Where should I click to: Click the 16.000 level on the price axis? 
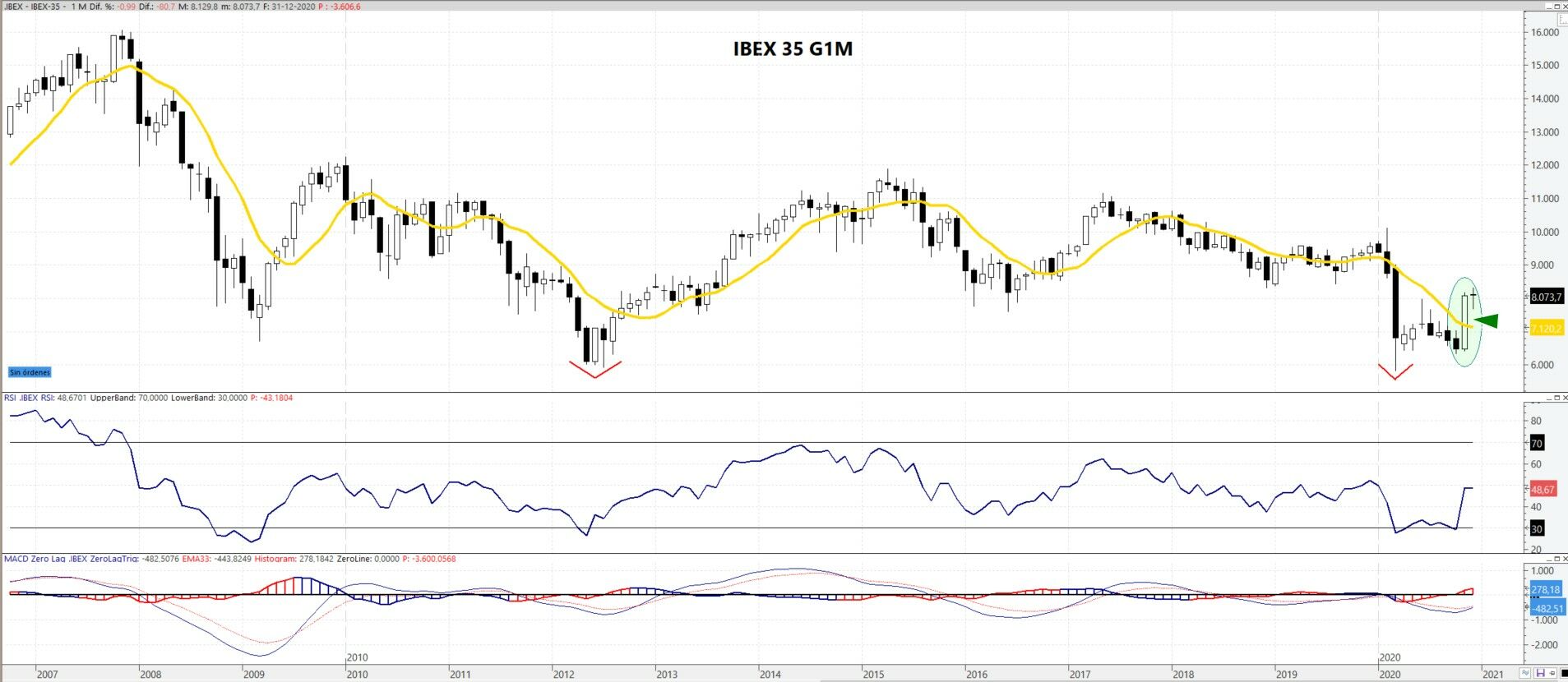[1545, 33]
